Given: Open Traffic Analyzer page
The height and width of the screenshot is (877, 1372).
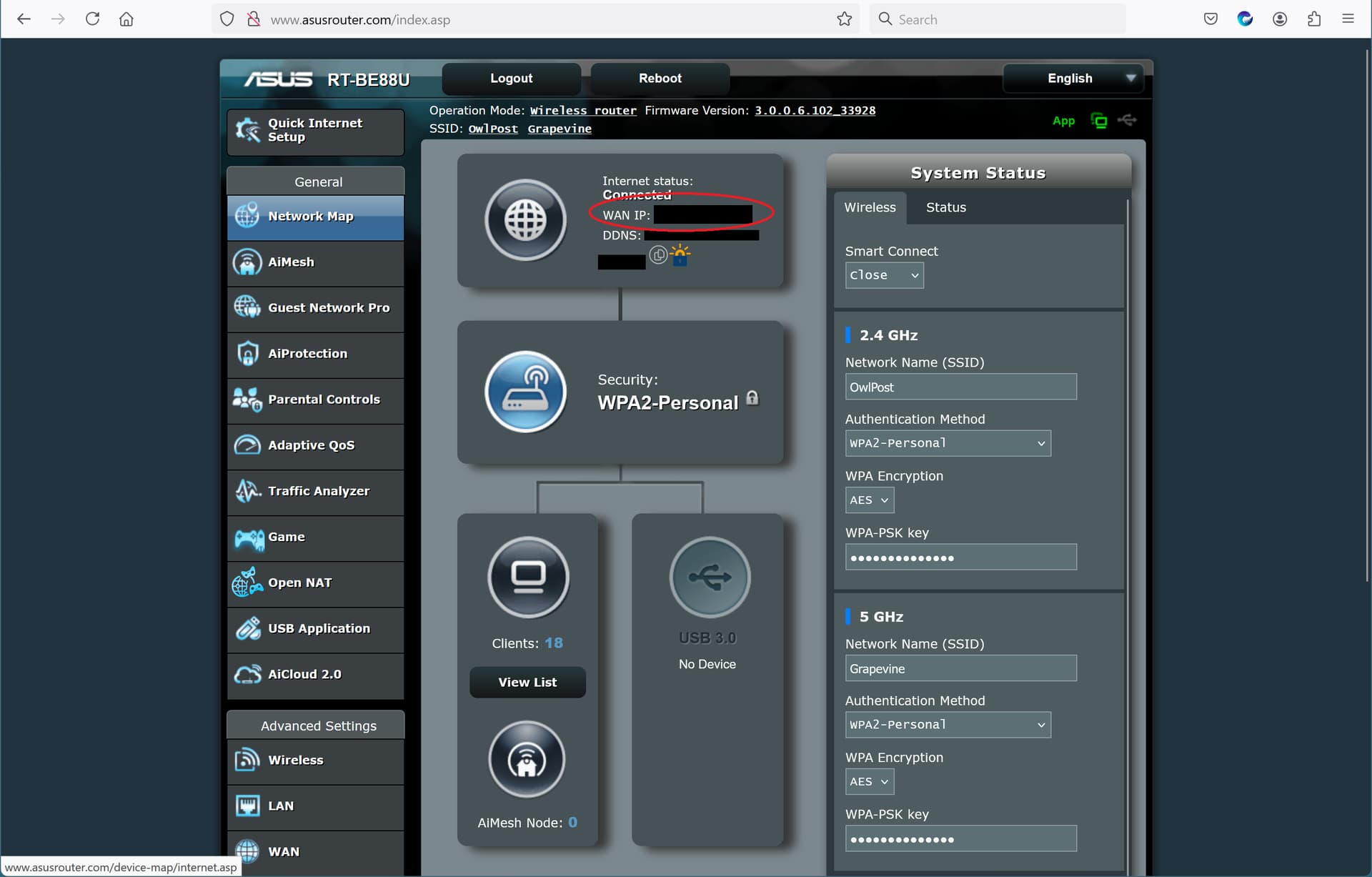Looking at the screenshot, I should click(316, 491).
